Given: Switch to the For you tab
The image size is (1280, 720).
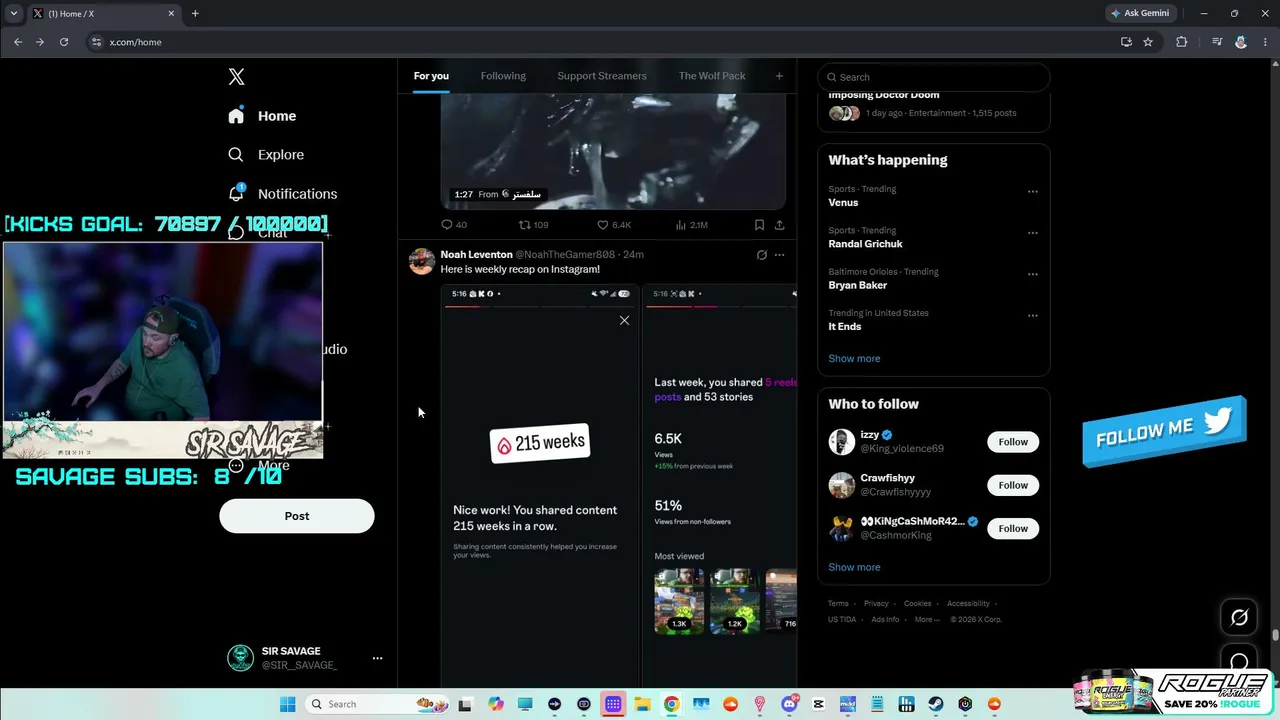Looking at the screenshot, I should (x=431, y=76).
